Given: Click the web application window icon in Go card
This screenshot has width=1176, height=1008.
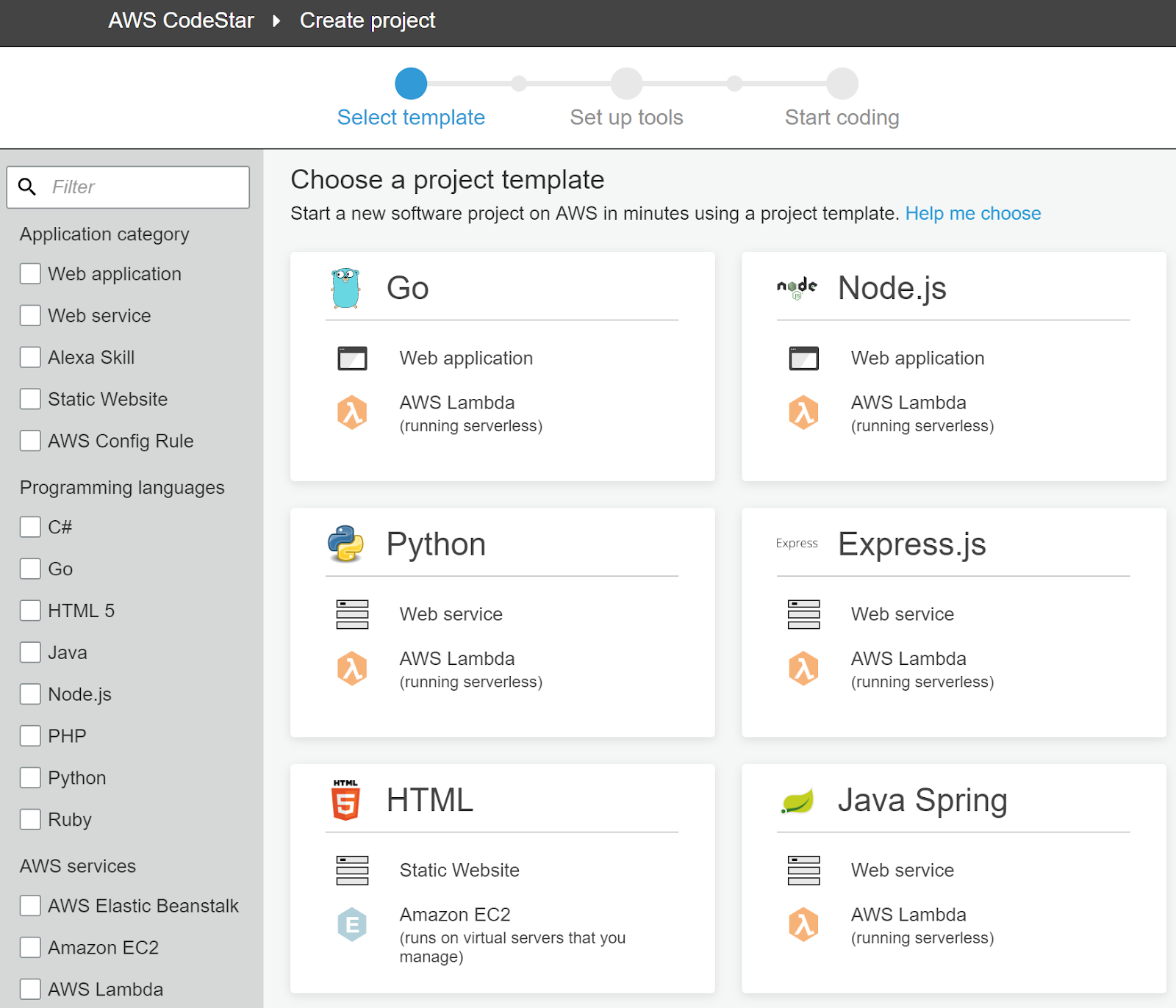Looking at the screenshot, I should point(352,359).
